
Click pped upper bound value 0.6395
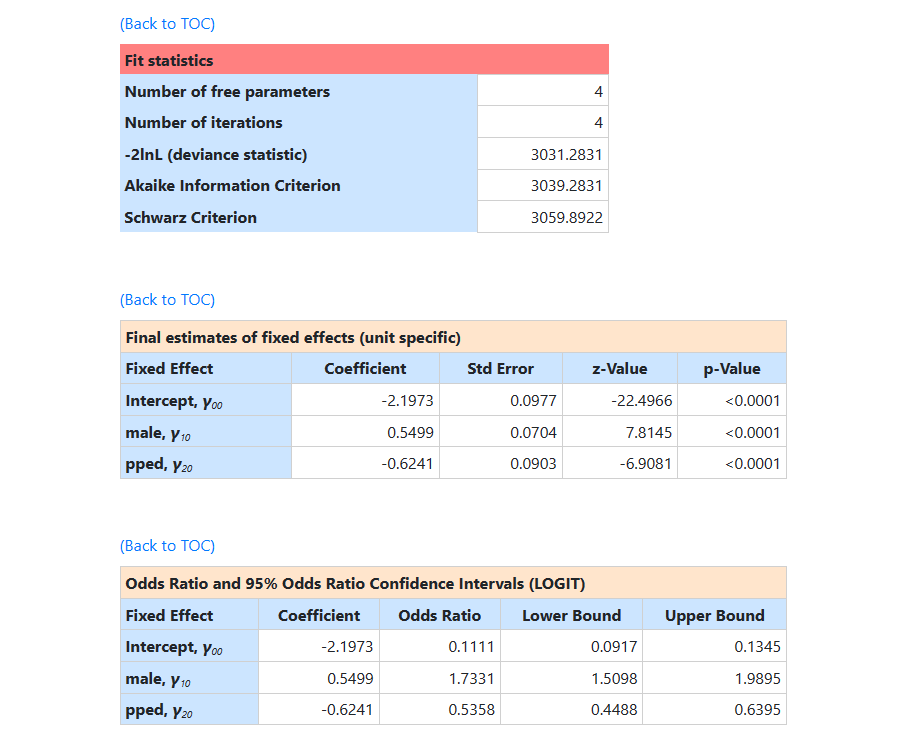coord(757,710)
